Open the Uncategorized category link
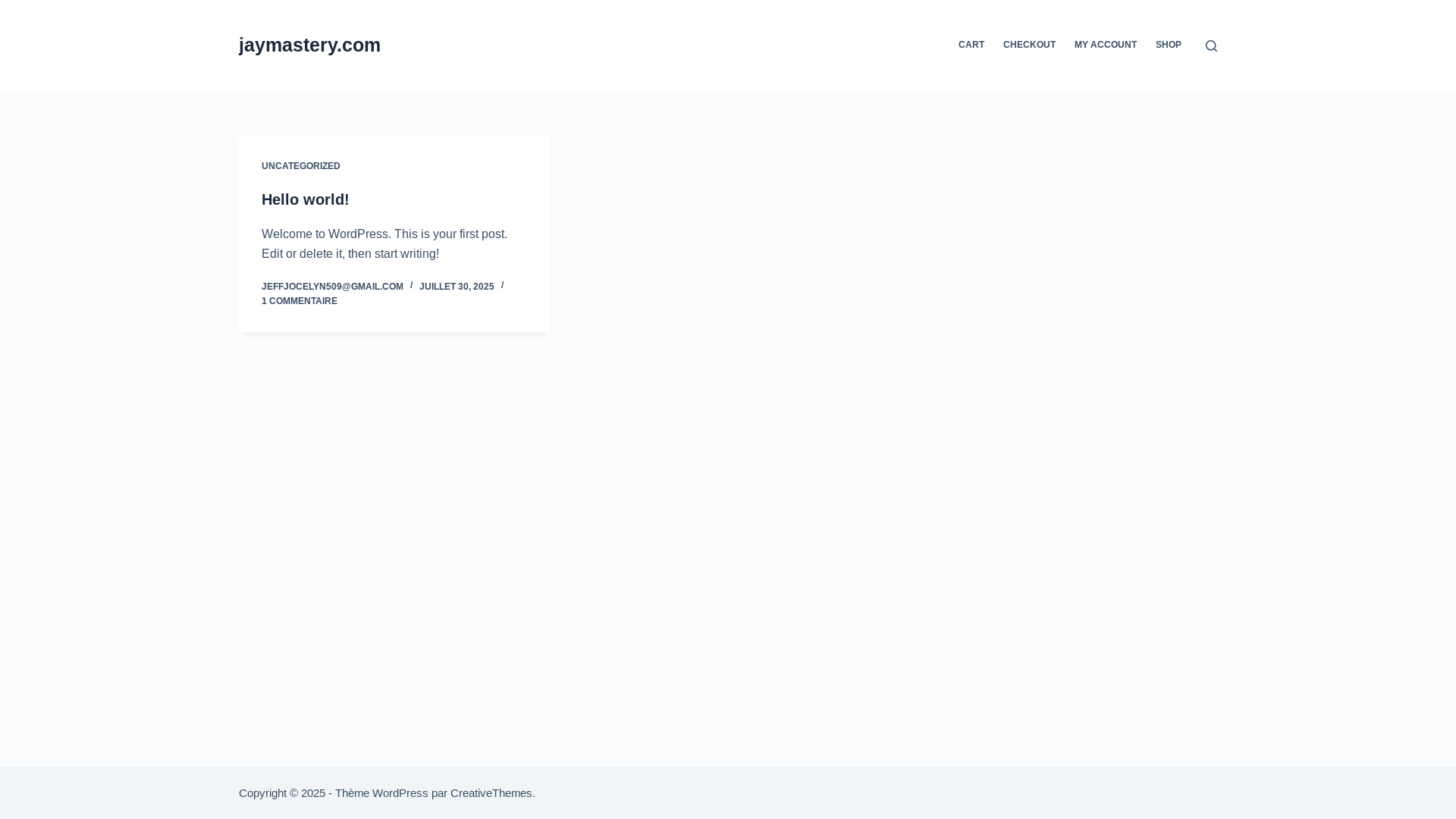1456x819 pixels. 300,166
